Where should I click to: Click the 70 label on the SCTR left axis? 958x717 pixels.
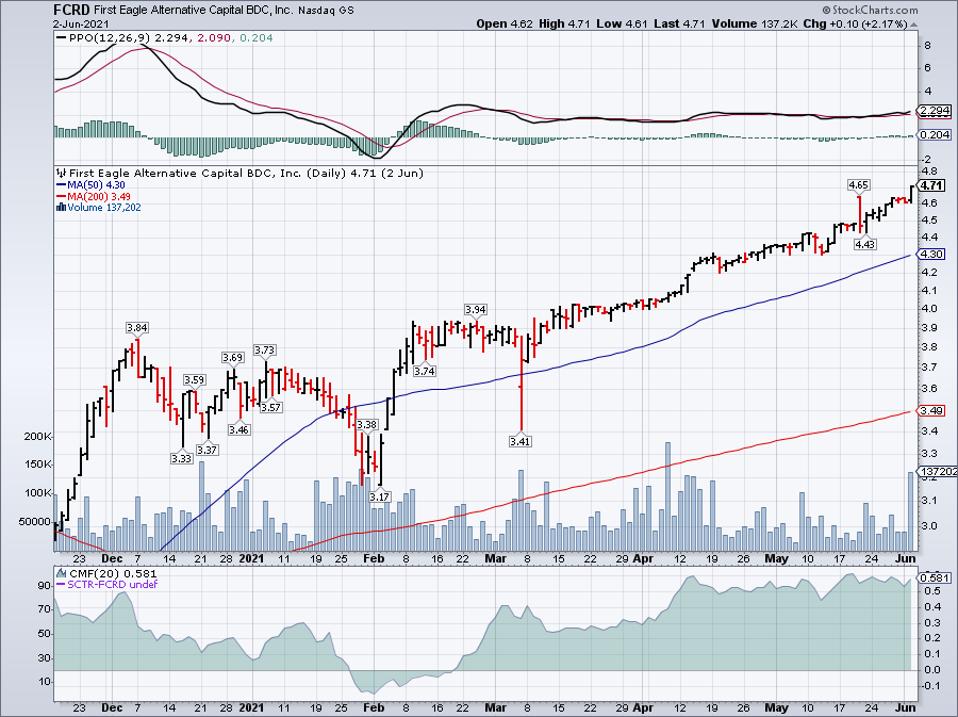45,610
